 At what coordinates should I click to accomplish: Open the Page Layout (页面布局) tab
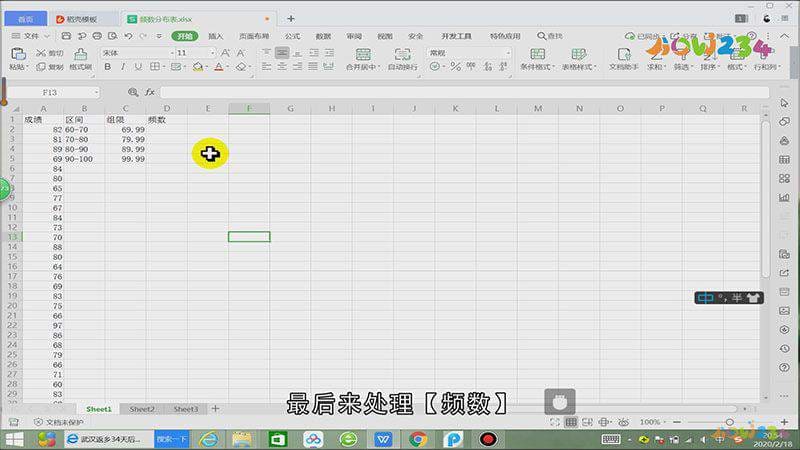pyautogui.click(x=254, y=36)
